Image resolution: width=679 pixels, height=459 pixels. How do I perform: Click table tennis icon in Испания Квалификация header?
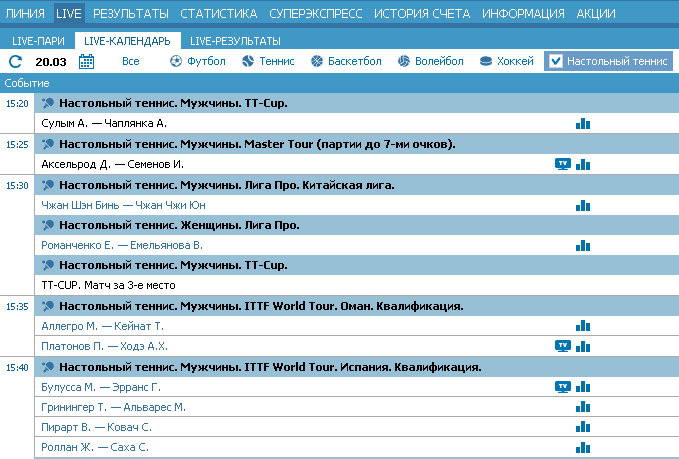[48, 367]
